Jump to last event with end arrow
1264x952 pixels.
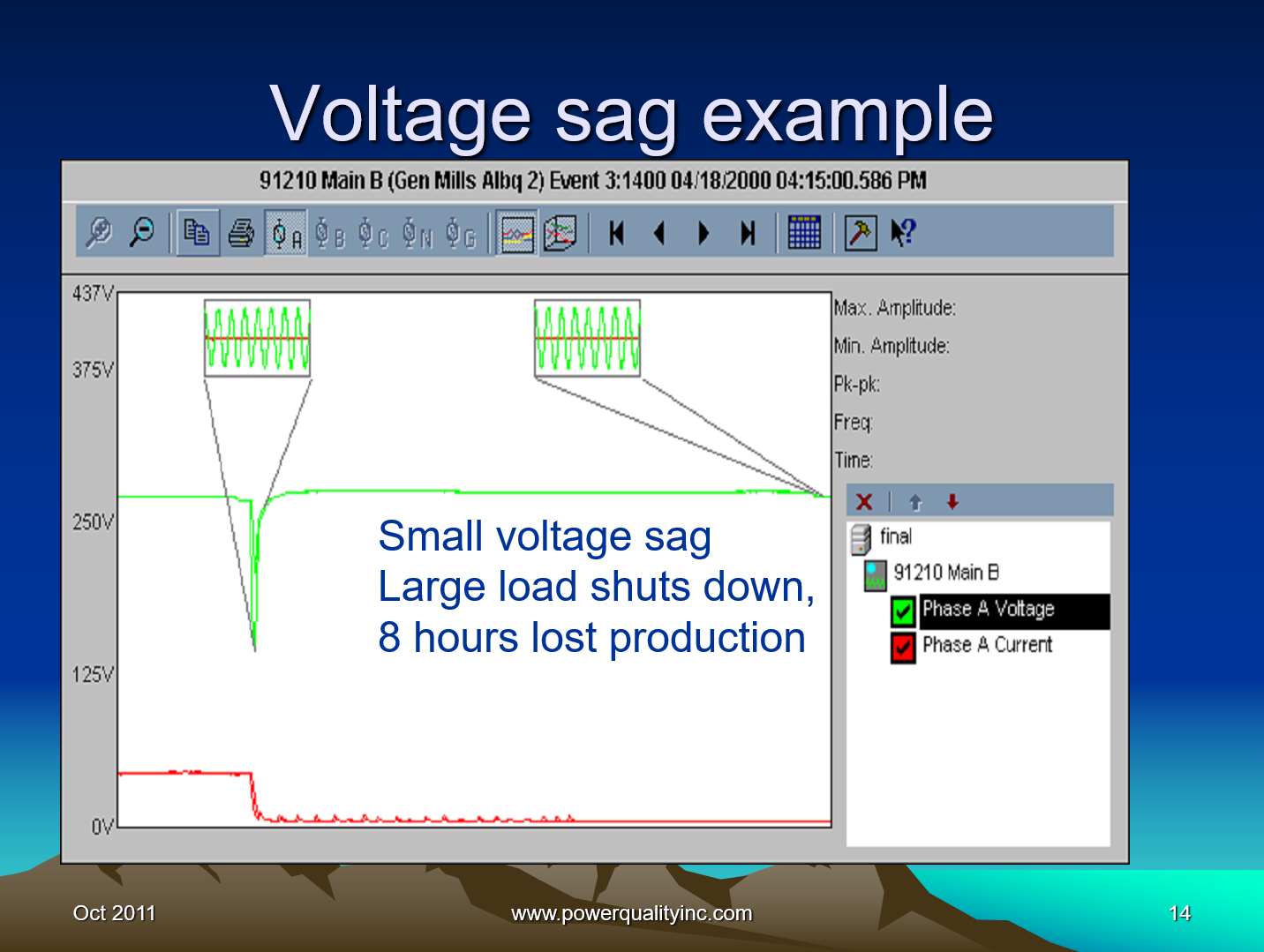pos(748,232)
